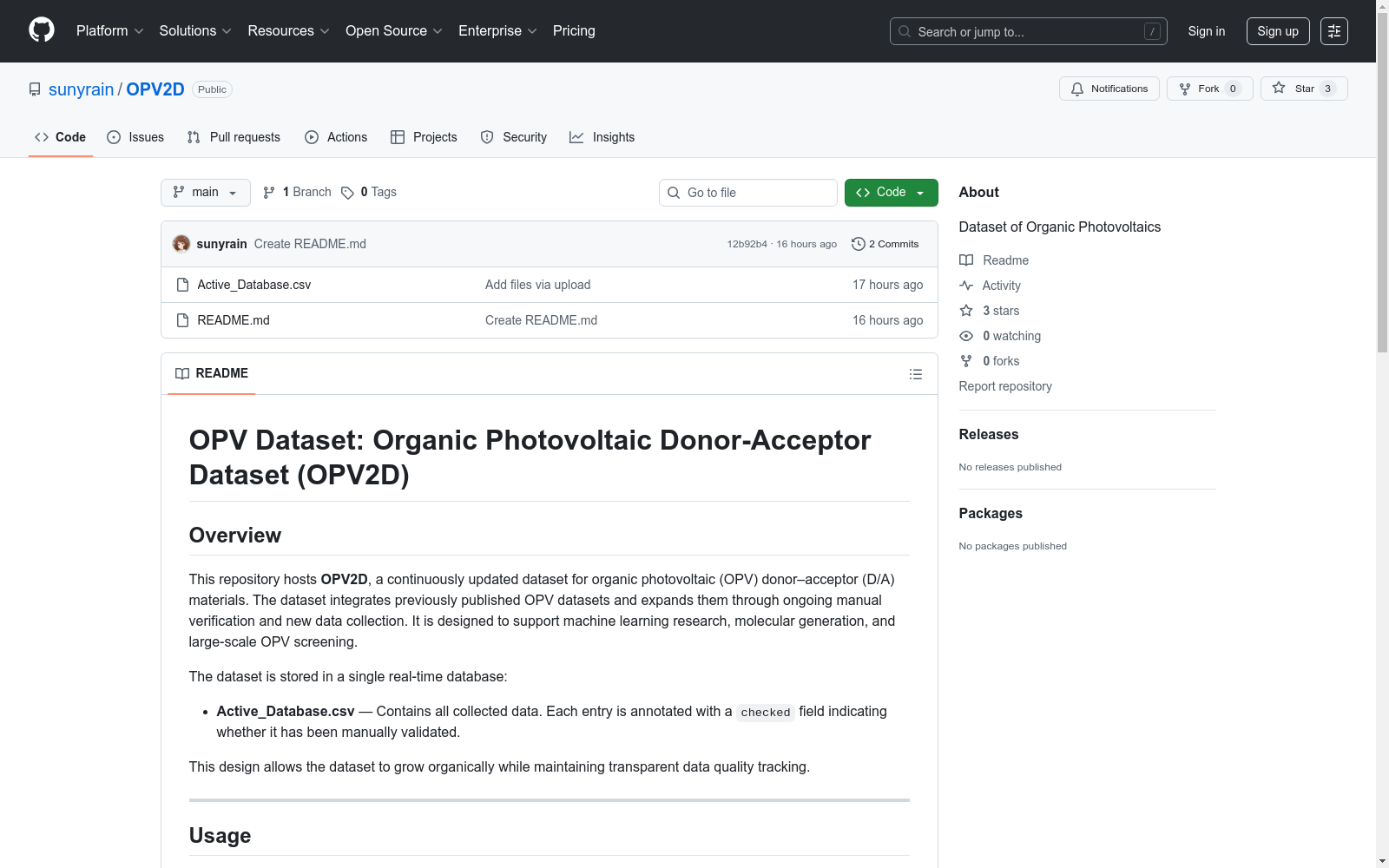Click the tag icon beside 0 Tags

click(x=347, y=193)
